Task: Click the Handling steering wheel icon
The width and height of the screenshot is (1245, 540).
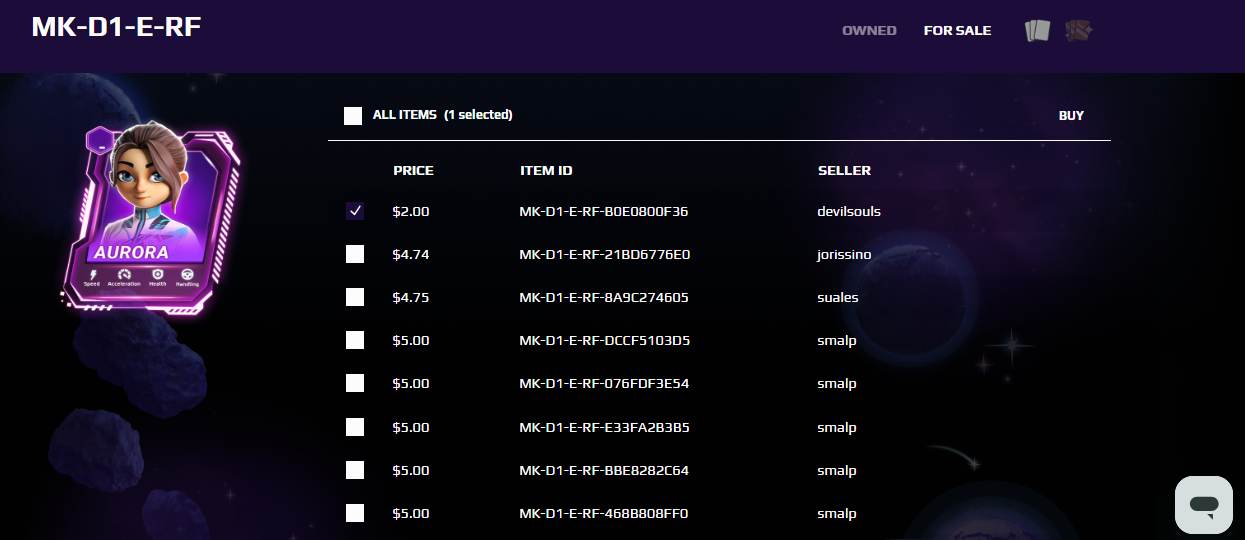Action: pyautogui.click(x=187, y=274)
